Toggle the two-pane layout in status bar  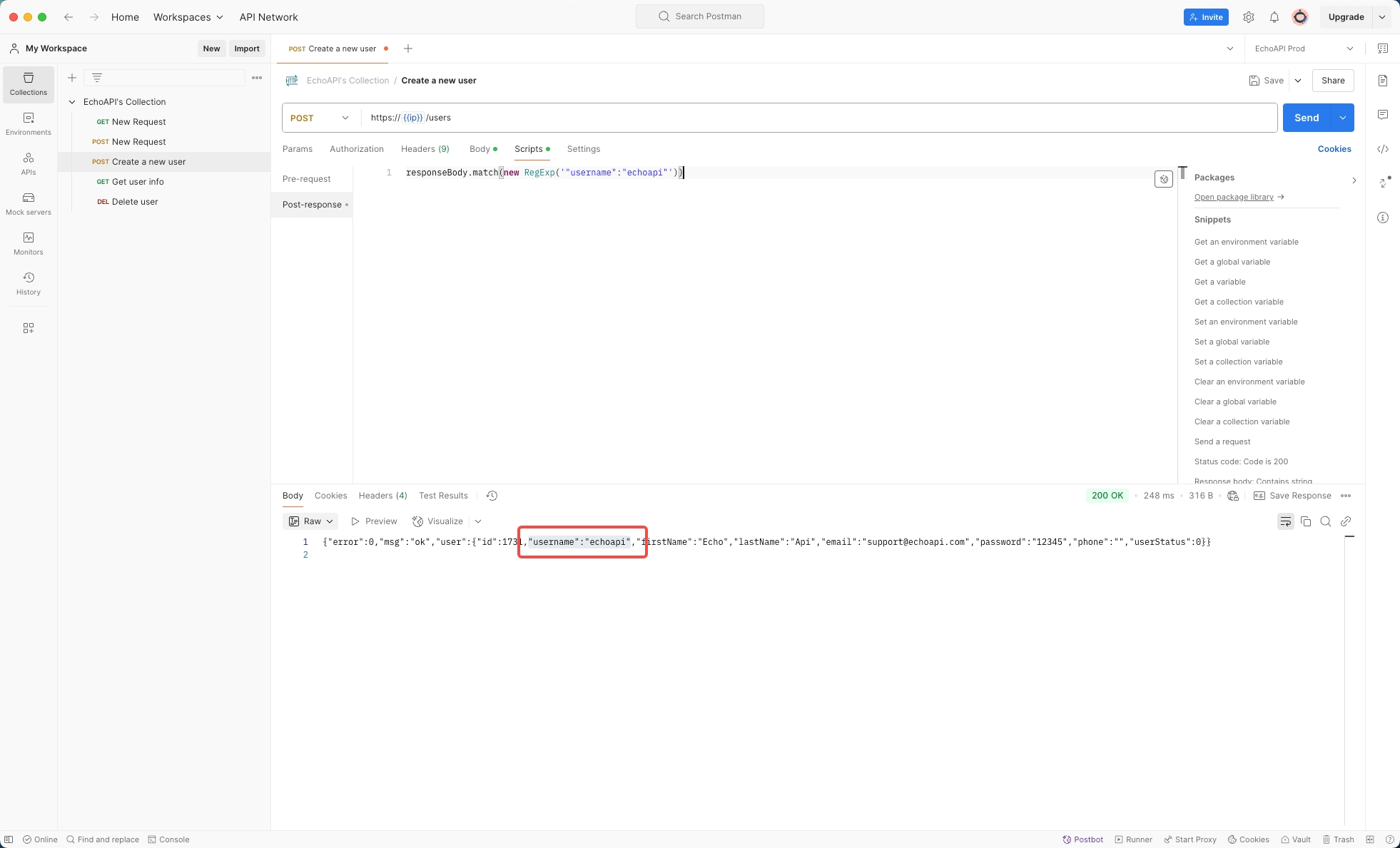[1370, 839]
